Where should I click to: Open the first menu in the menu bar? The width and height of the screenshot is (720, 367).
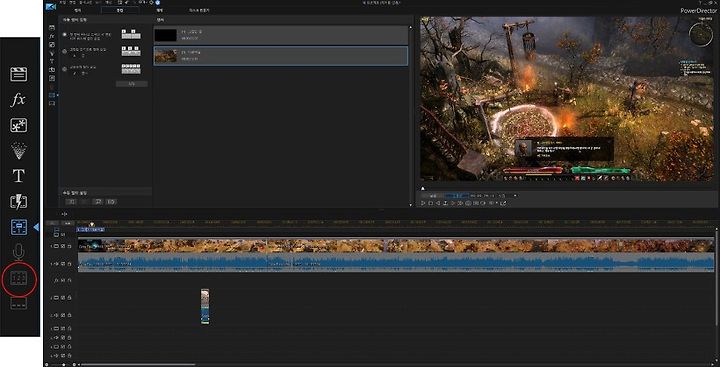62,2
